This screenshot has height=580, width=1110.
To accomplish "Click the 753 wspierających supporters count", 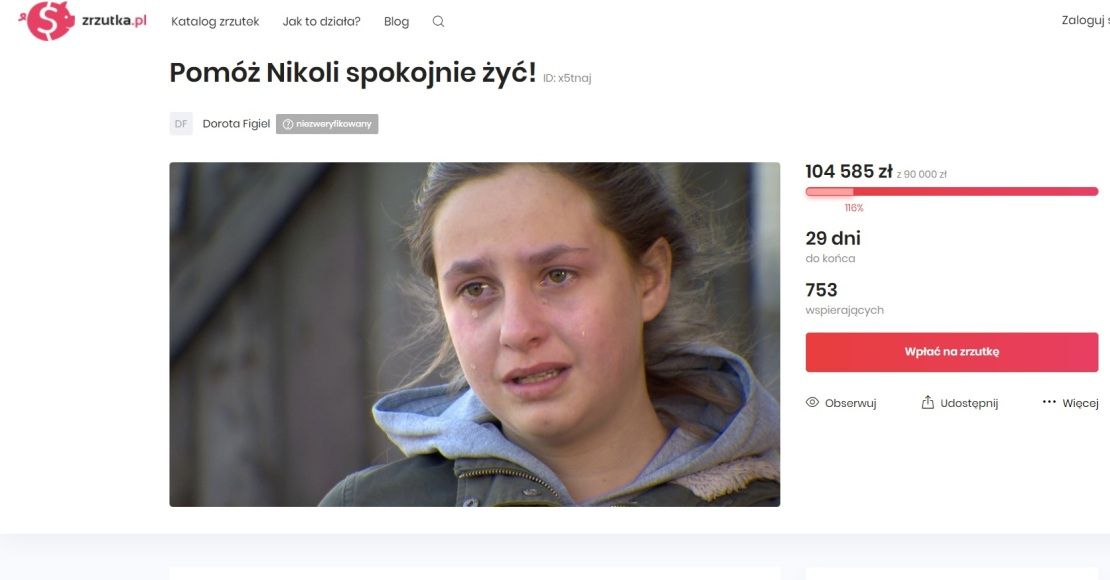I will click(x=845, y=298).
